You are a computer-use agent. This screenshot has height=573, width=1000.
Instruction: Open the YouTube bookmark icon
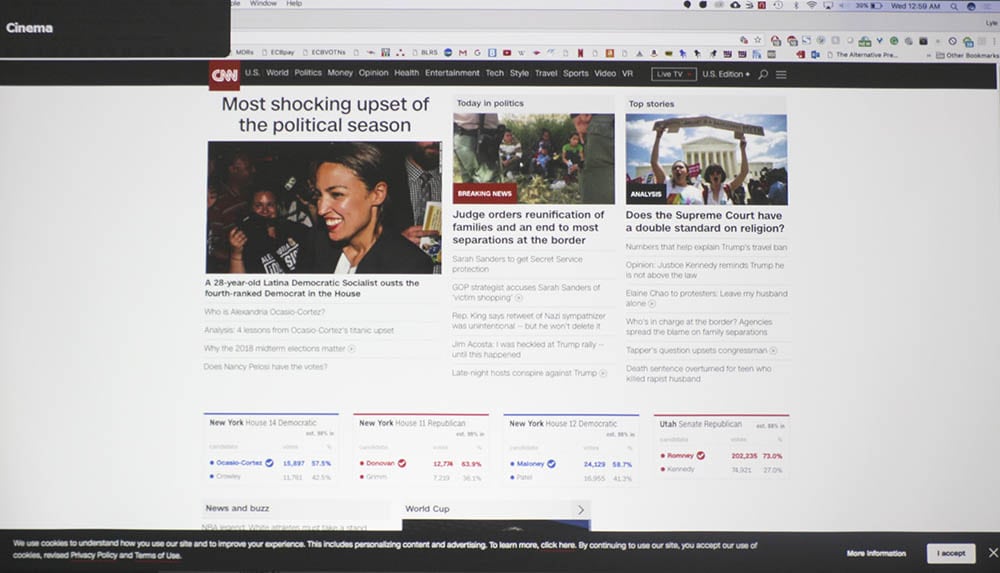[507, 53]
